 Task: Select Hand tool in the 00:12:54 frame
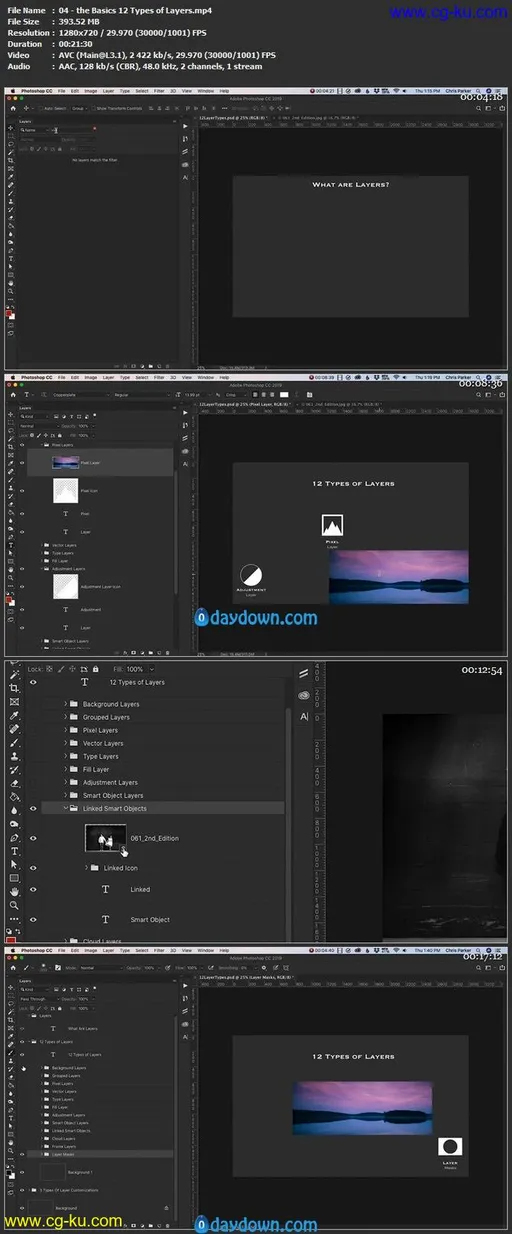(x=14, y=892)
